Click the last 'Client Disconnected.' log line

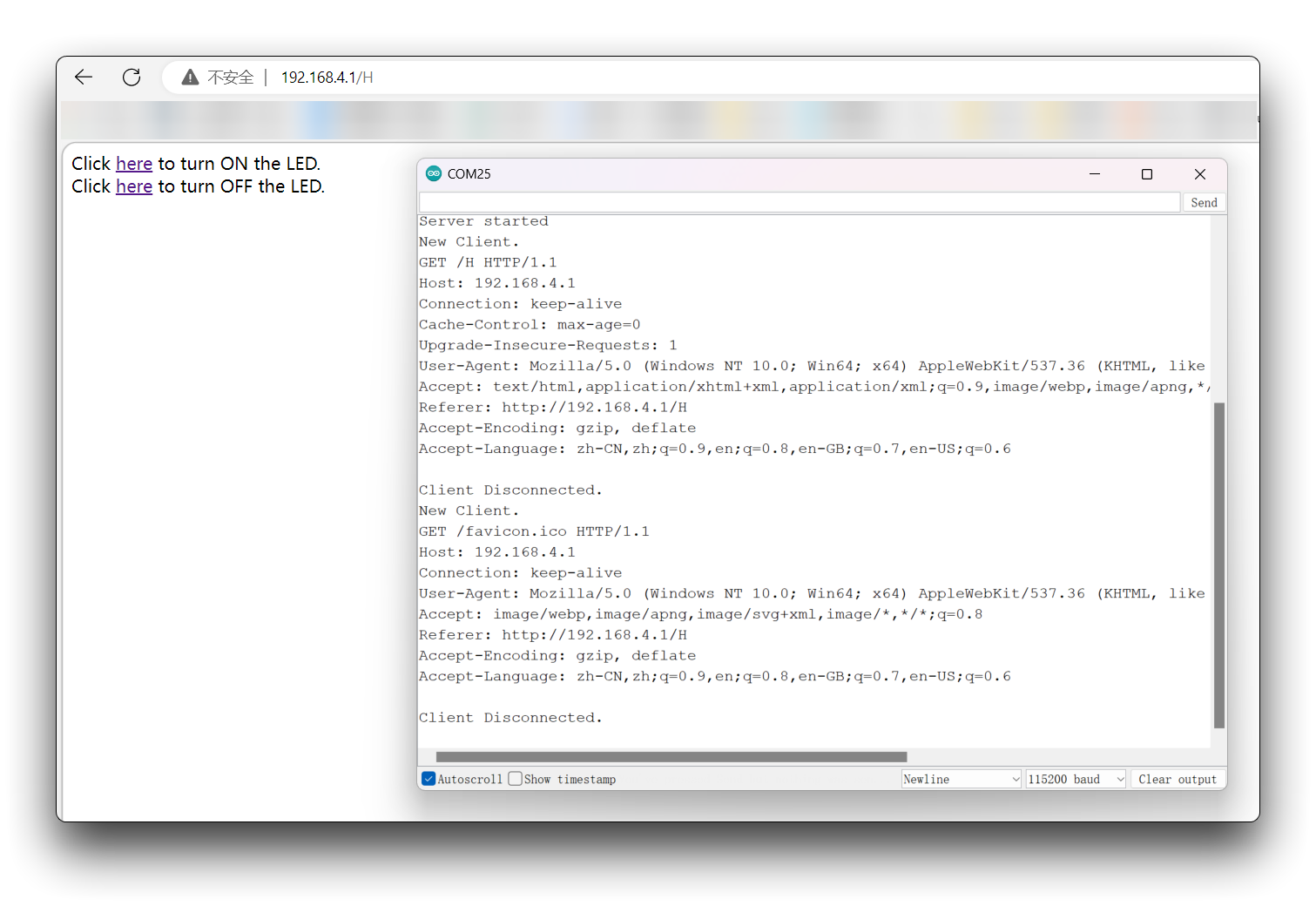510,718
